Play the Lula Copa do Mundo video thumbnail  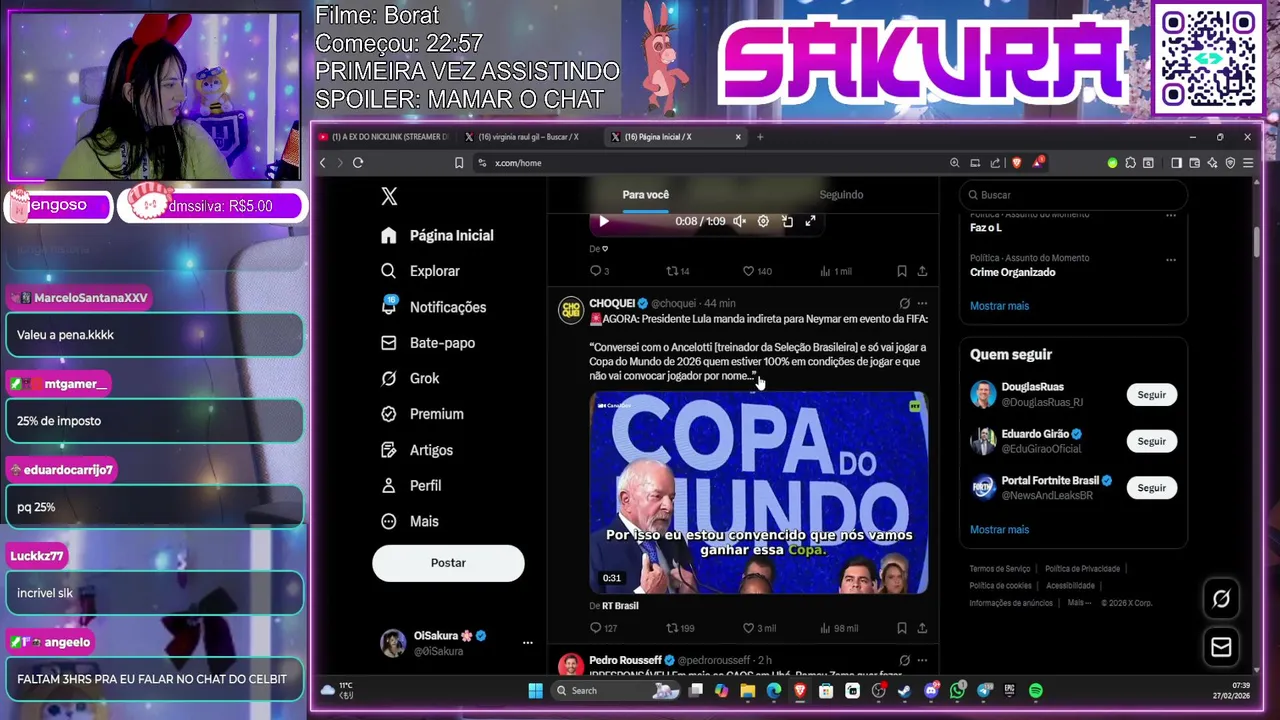tap(759, 493)
